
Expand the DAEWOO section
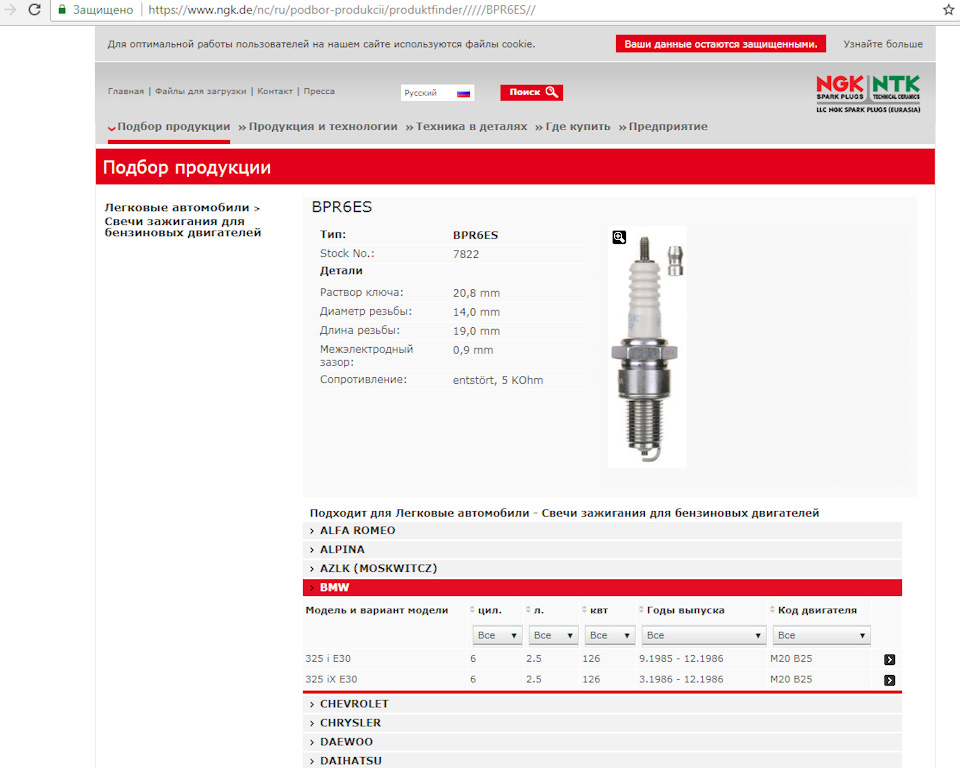tap(602, 742)
